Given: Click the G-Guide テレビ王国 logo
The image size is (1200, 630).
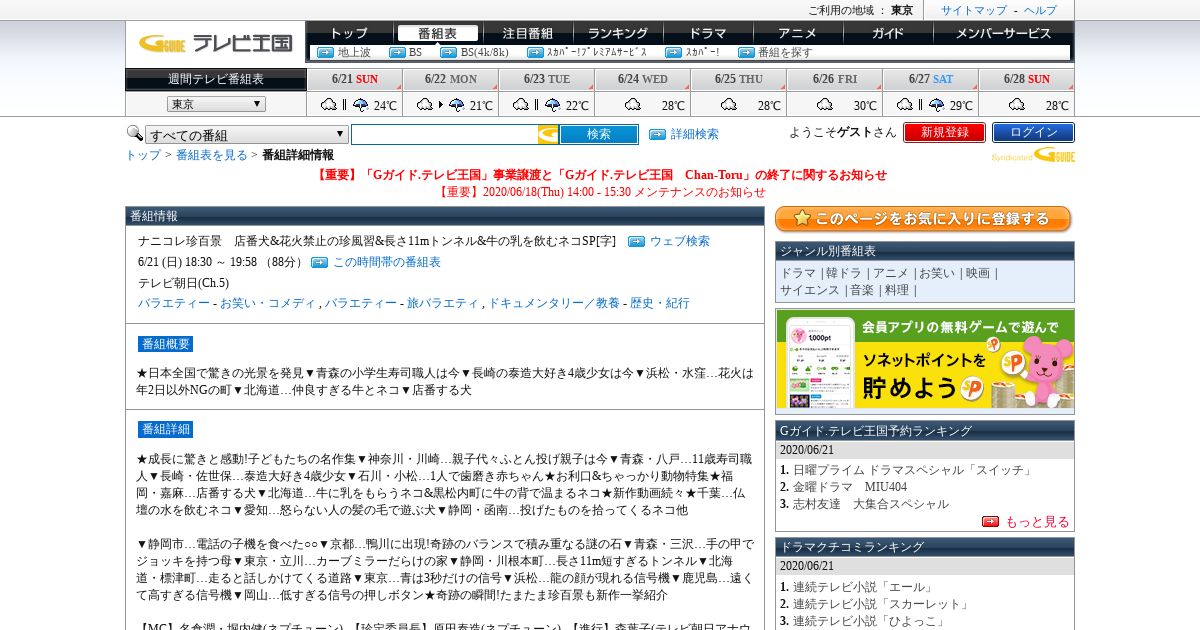Looking at the screenshot, I should tap(215, 43).
